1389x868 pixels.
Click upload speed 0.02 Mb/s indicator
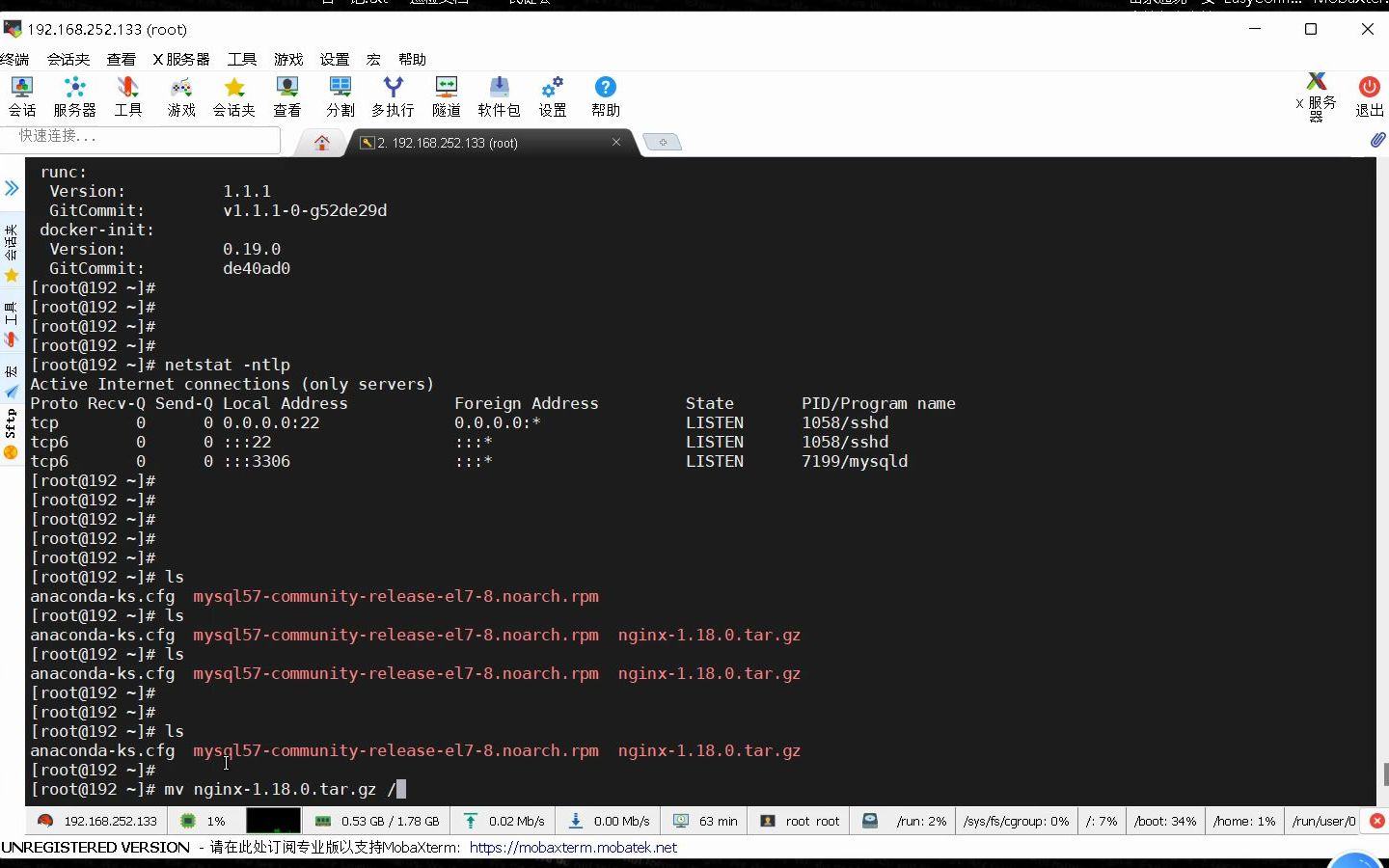coord(504,821)
